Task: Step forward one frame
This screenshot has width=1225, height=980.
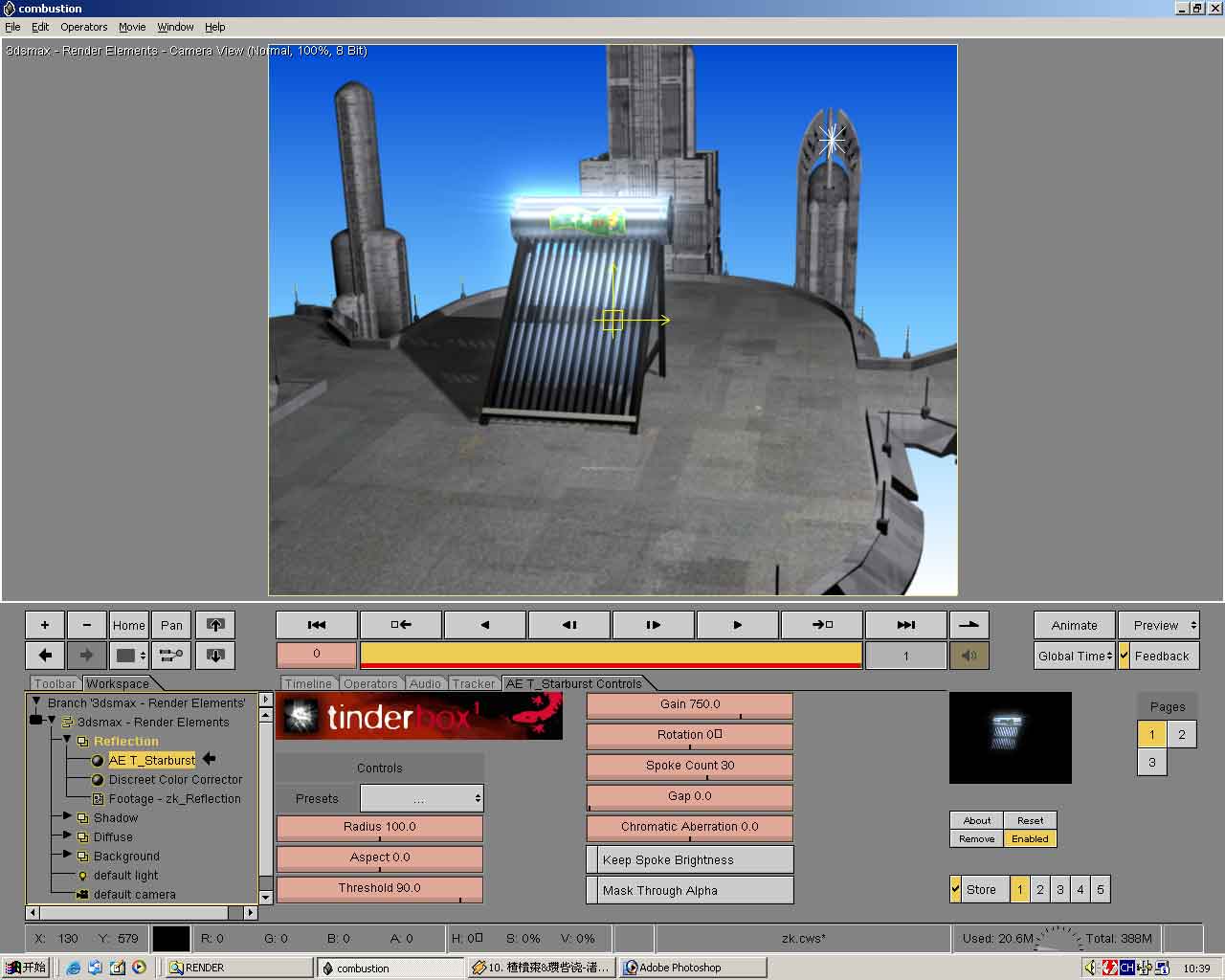Action: click(653, 625)
